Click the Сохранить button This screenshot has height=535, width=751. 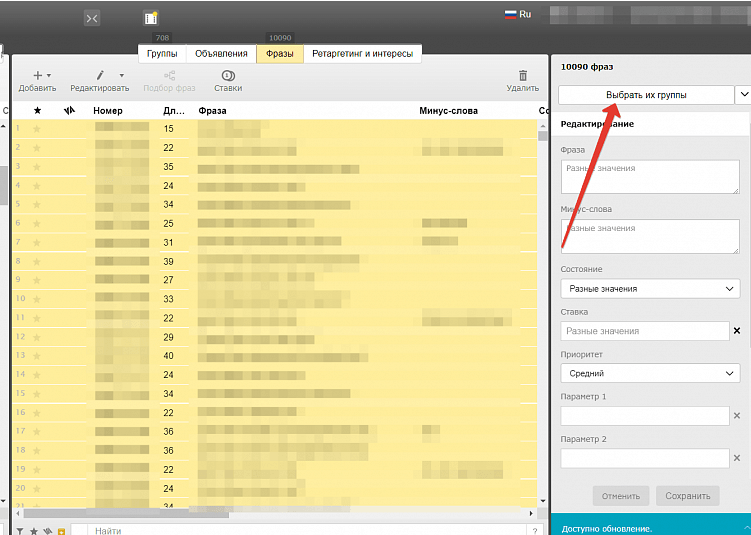tap(687, 496)
